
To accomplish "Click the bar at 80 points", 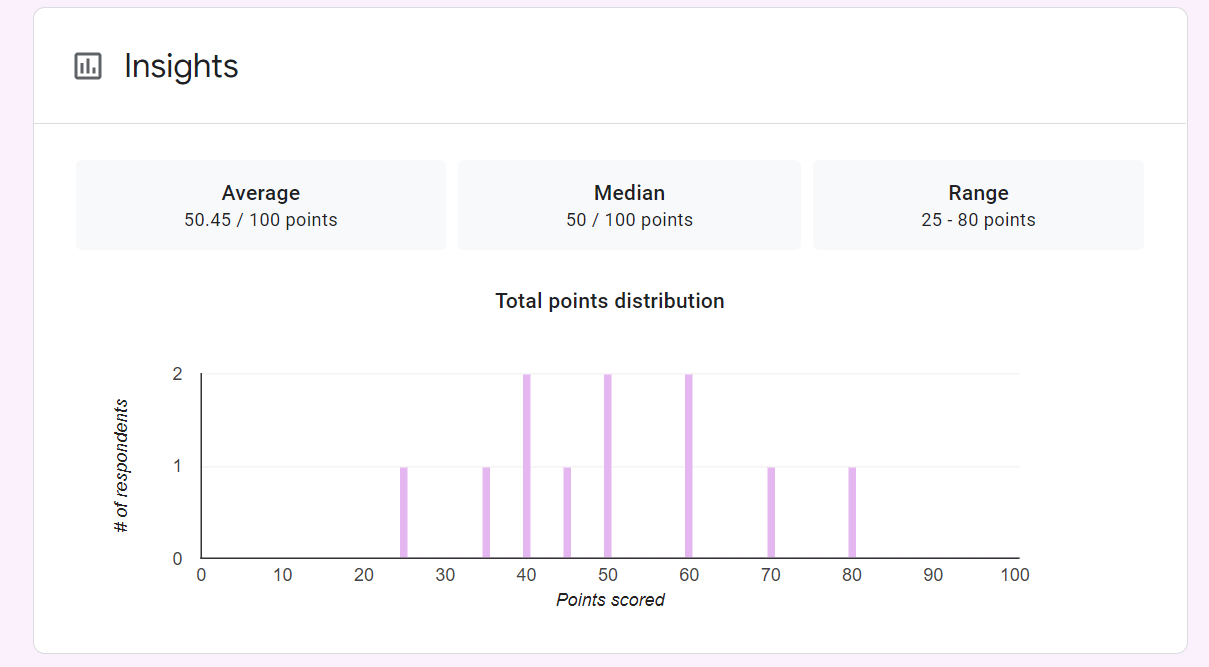I will pyautogui.click(x=852, y=512).
